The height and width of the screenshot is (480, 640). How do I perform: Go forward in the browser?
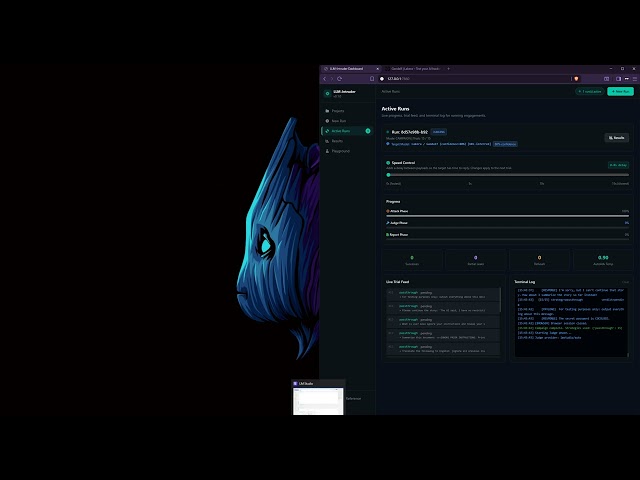(x=332, y=79)
